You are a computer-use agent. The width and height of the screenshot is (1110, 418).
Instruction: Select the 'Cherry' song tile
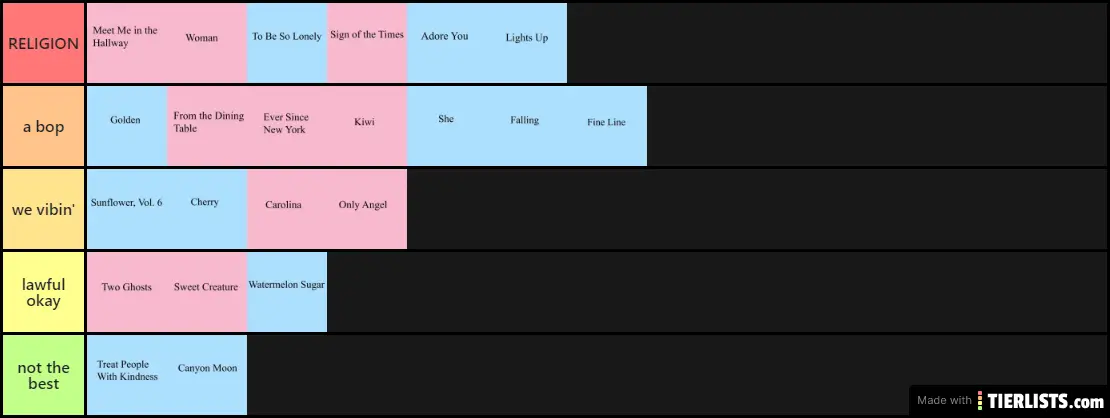(x=207, y=209)
